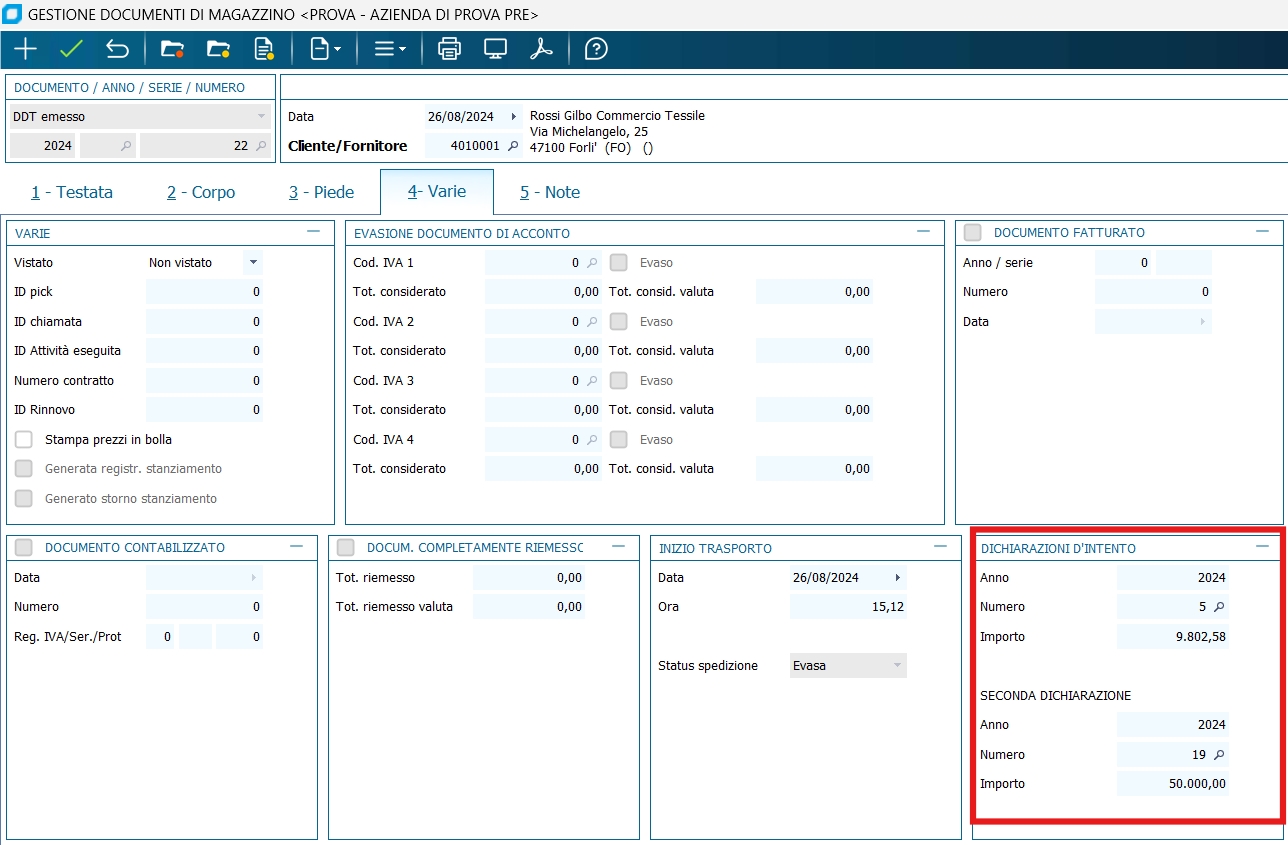Click the Ora field in Inizio Trasporto
Viewport: 1288px width, 845px height.
tap(848, 607)
